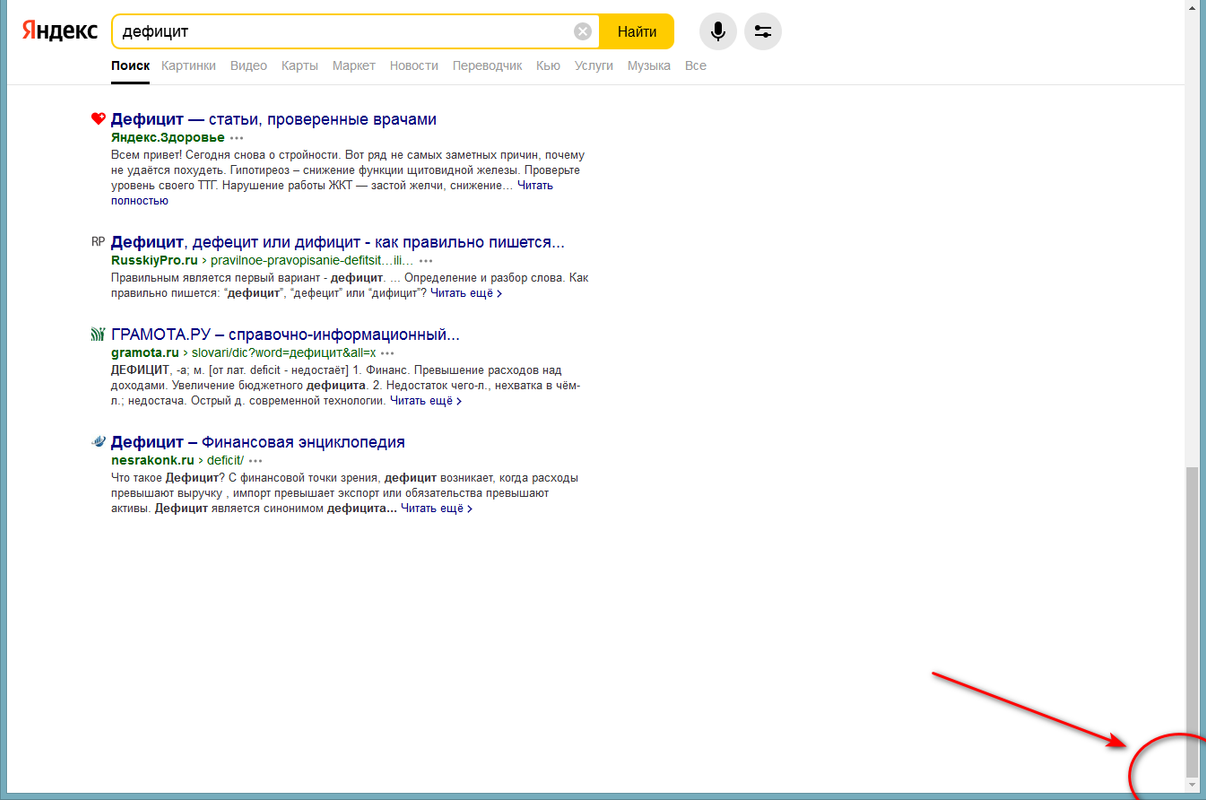
Task: Open the Карты tab
Action: click(x=300, y=65)
